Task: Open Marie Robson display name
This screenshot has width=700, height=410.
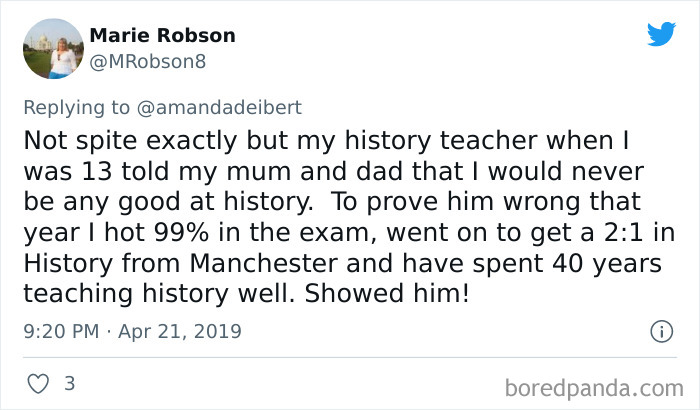Action: 162,35
